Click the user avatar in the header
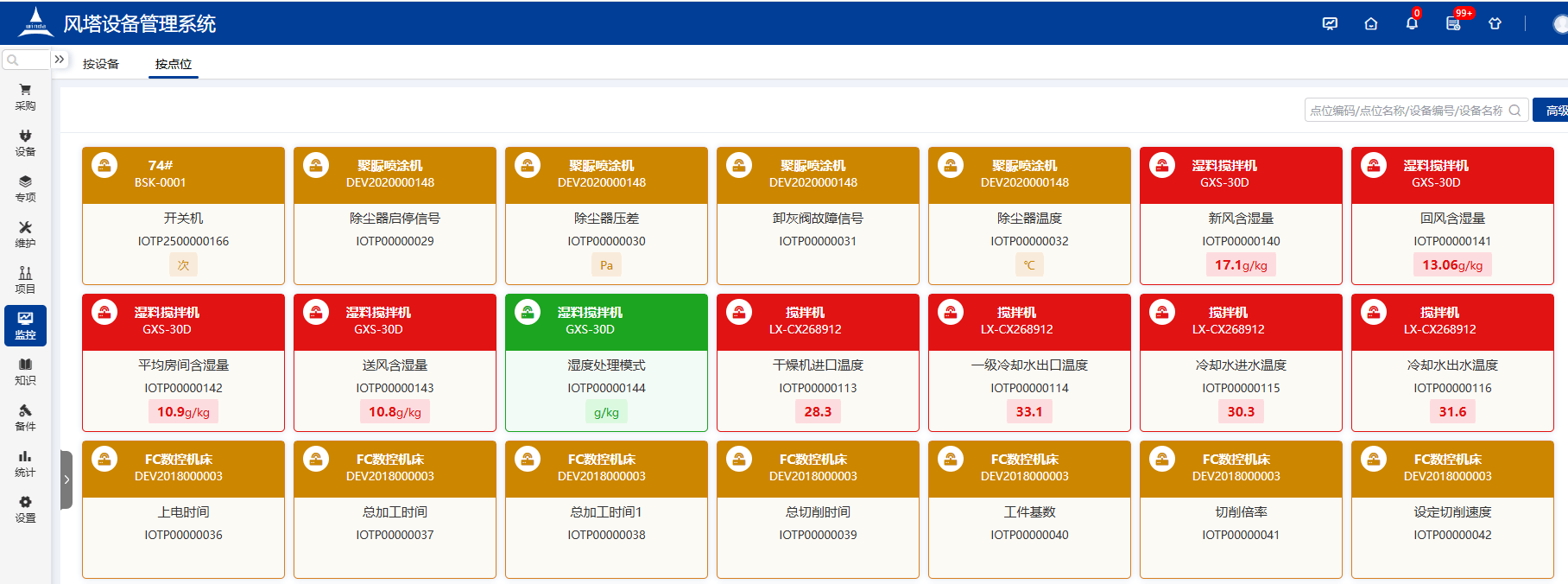1568x584 pixels. (x=1560, y=23)
